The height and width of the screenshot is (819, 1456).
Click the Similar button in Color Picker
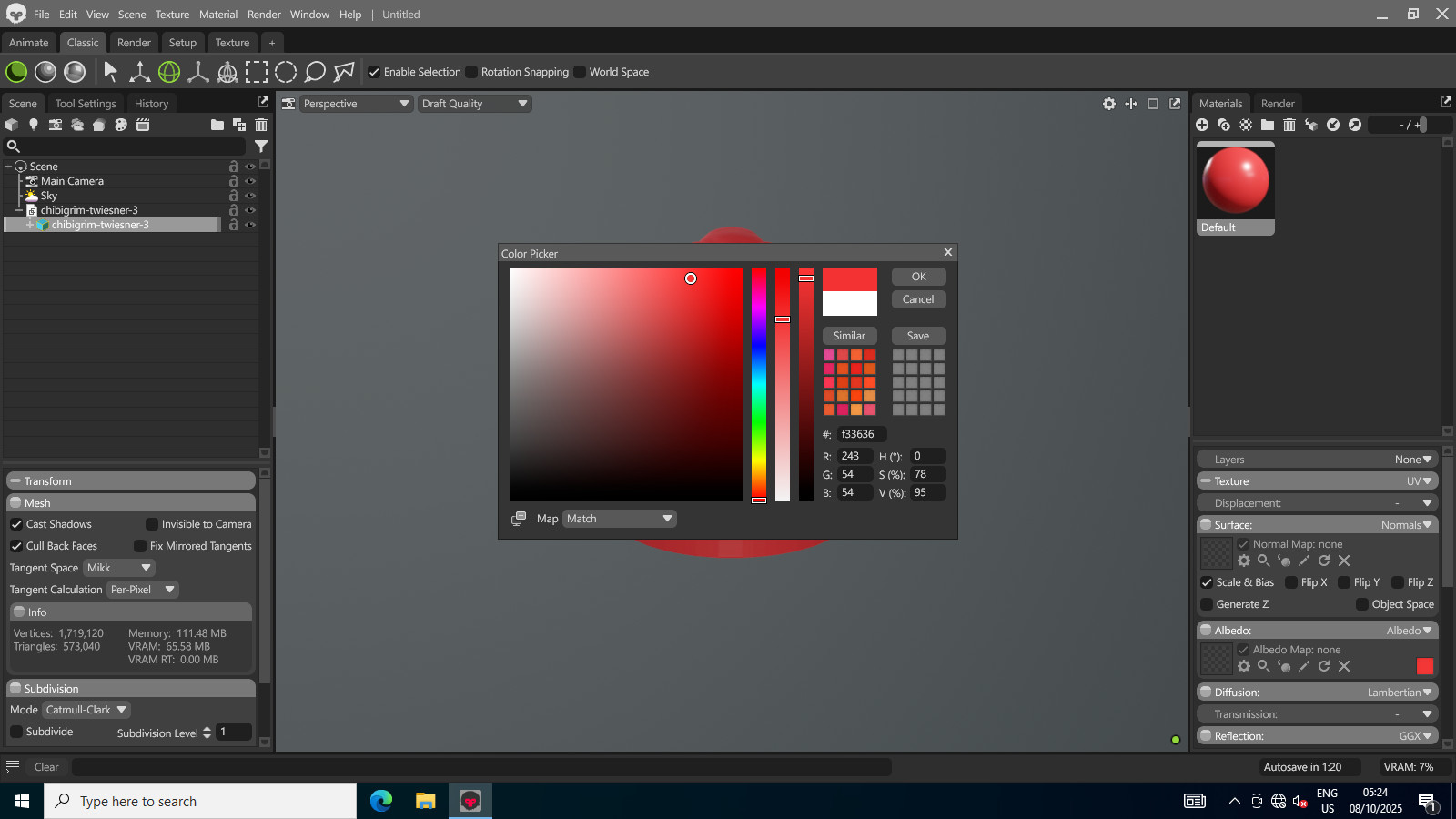click(x=849, y=336)
